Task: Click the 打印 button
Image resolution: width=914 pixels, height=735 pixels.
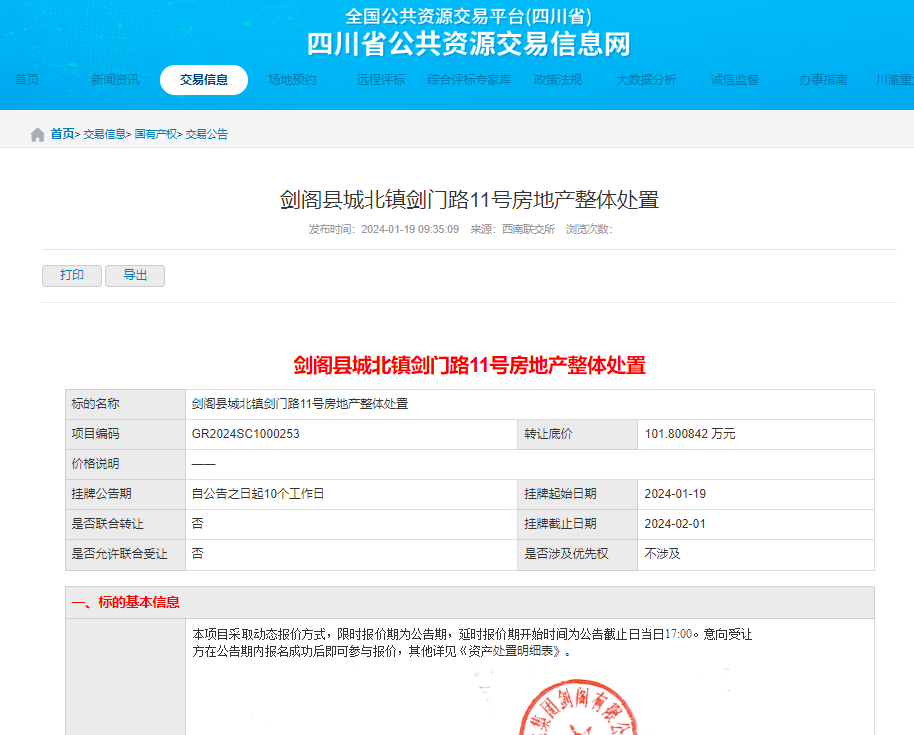Action: tap(72, 276)
